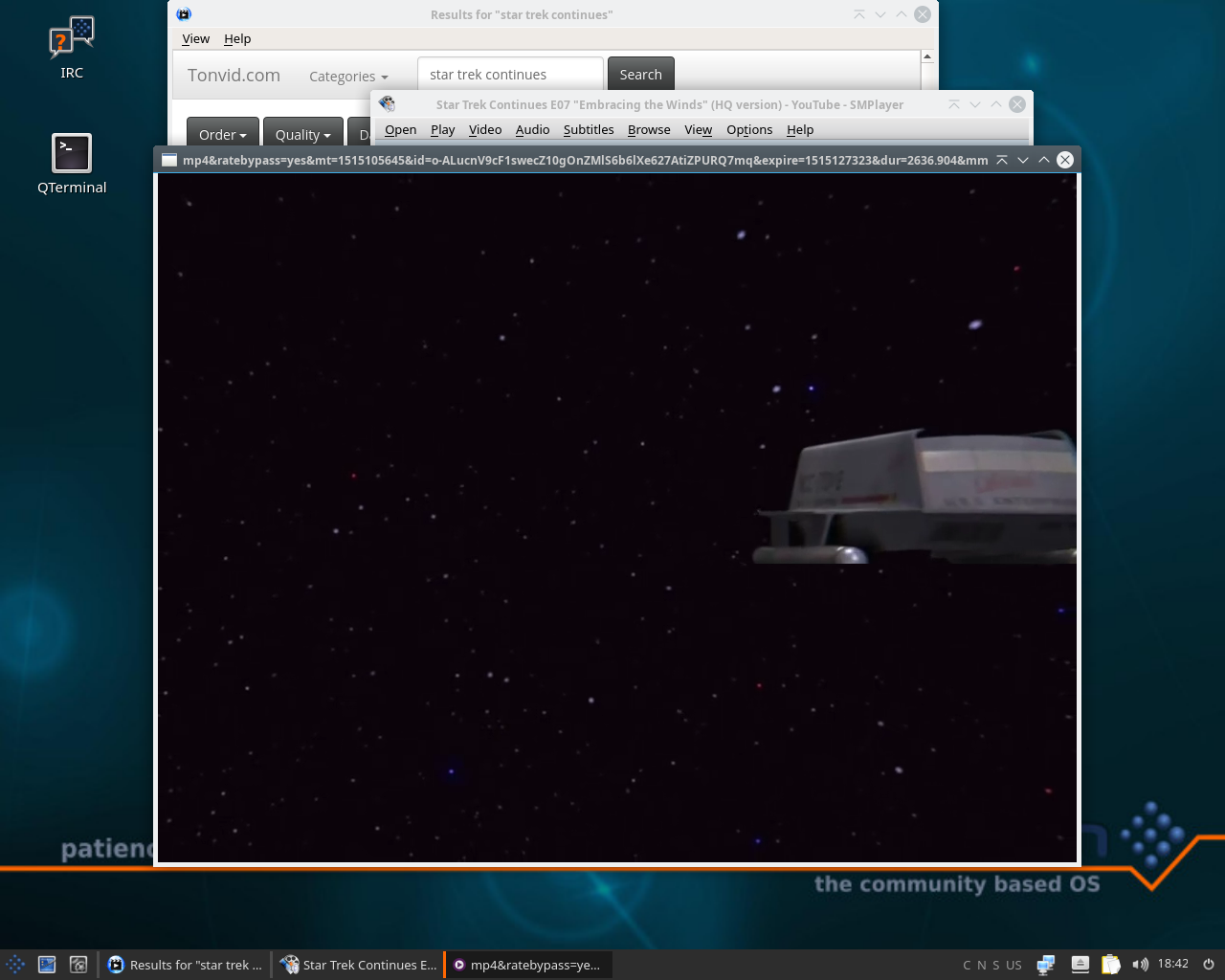
Task: Open the volume control tray icon
Action: (1140, 965)
